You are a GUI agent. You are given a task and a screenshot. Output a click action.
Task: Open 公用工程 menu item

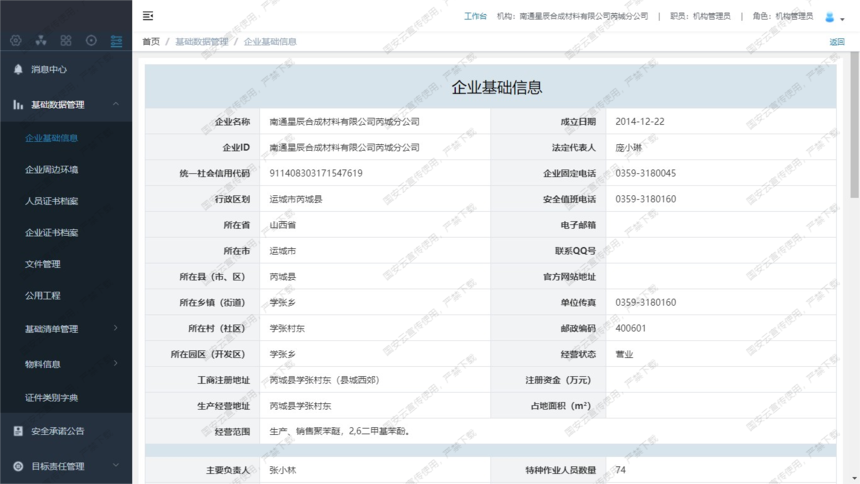(43, 296)
